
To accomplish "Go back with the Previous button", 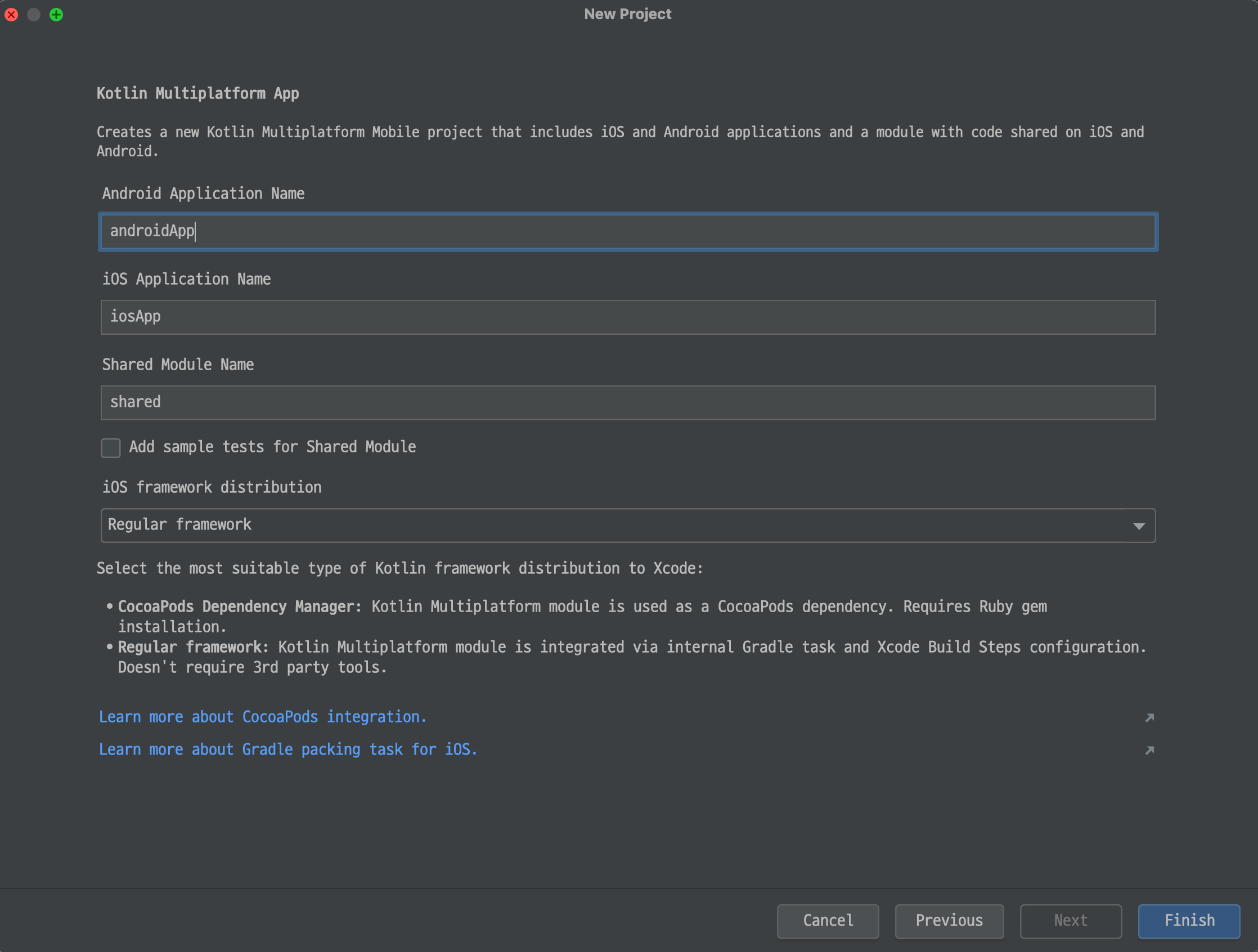I will (x=949, y=920).
